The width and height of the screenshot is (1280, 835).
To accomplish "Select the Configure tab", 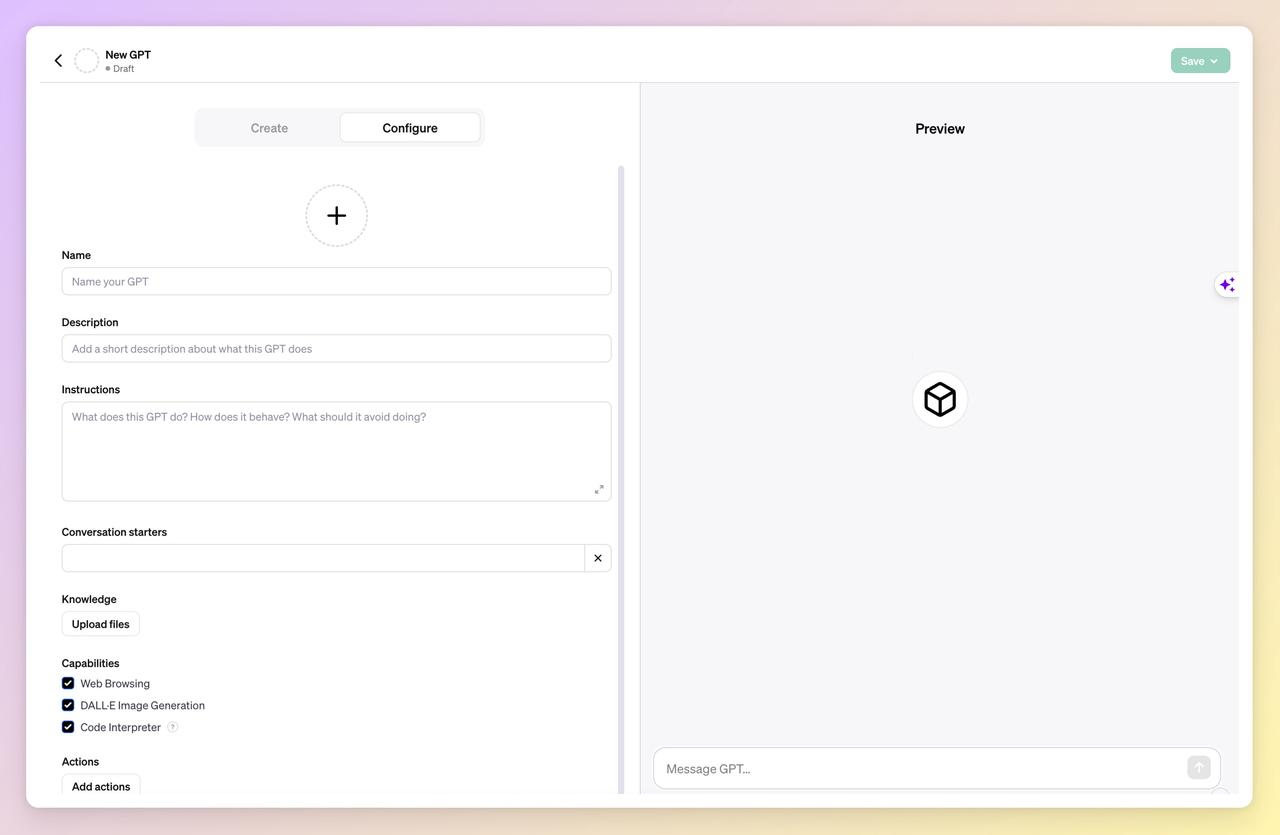I will [410, 128].
